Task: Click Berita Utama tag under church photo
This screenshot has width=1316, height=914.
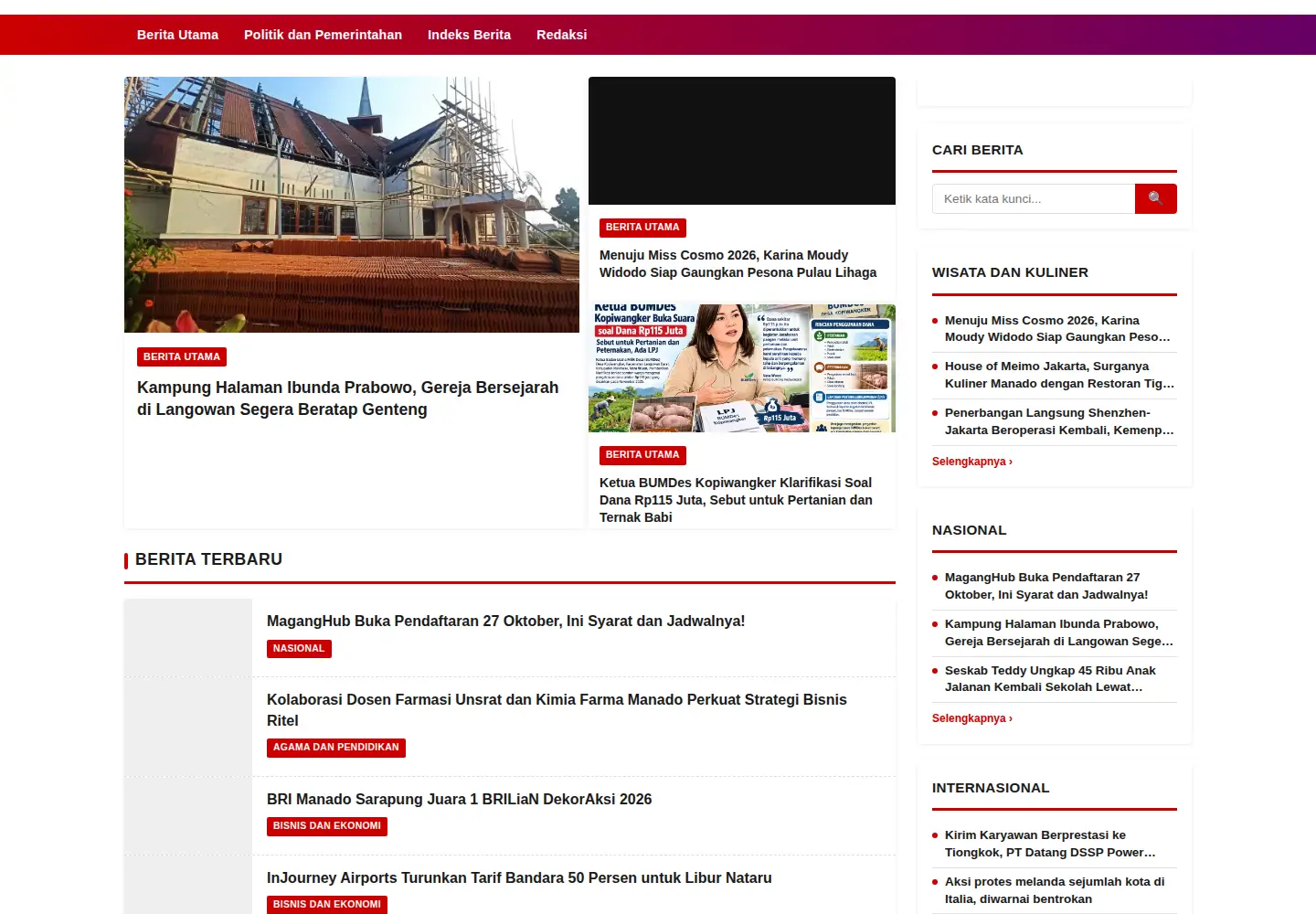Action: pyautogui.click(x=182, y=356)
